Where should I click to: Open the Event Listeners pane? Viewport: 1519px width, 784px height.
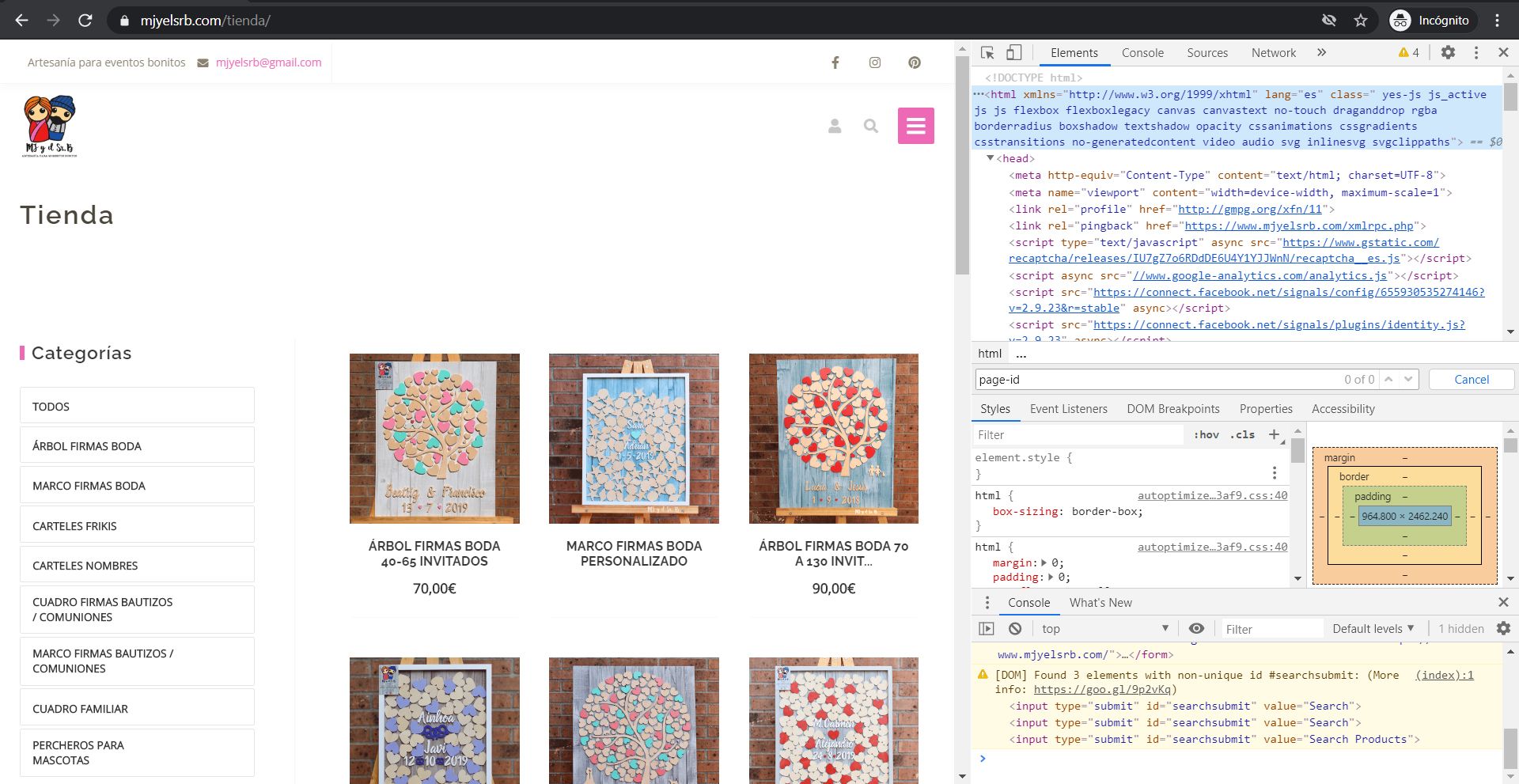[1069, 409]
